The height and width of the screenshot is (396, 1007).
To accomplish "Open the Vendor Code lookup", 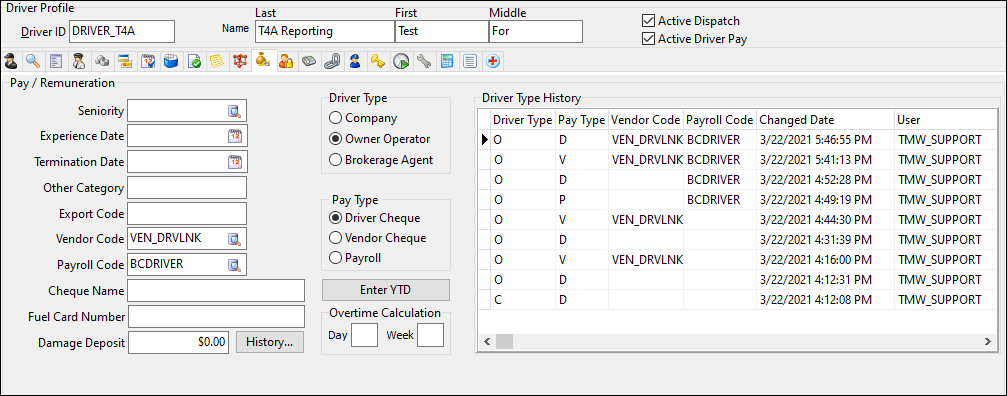I will tap(234, 239).
